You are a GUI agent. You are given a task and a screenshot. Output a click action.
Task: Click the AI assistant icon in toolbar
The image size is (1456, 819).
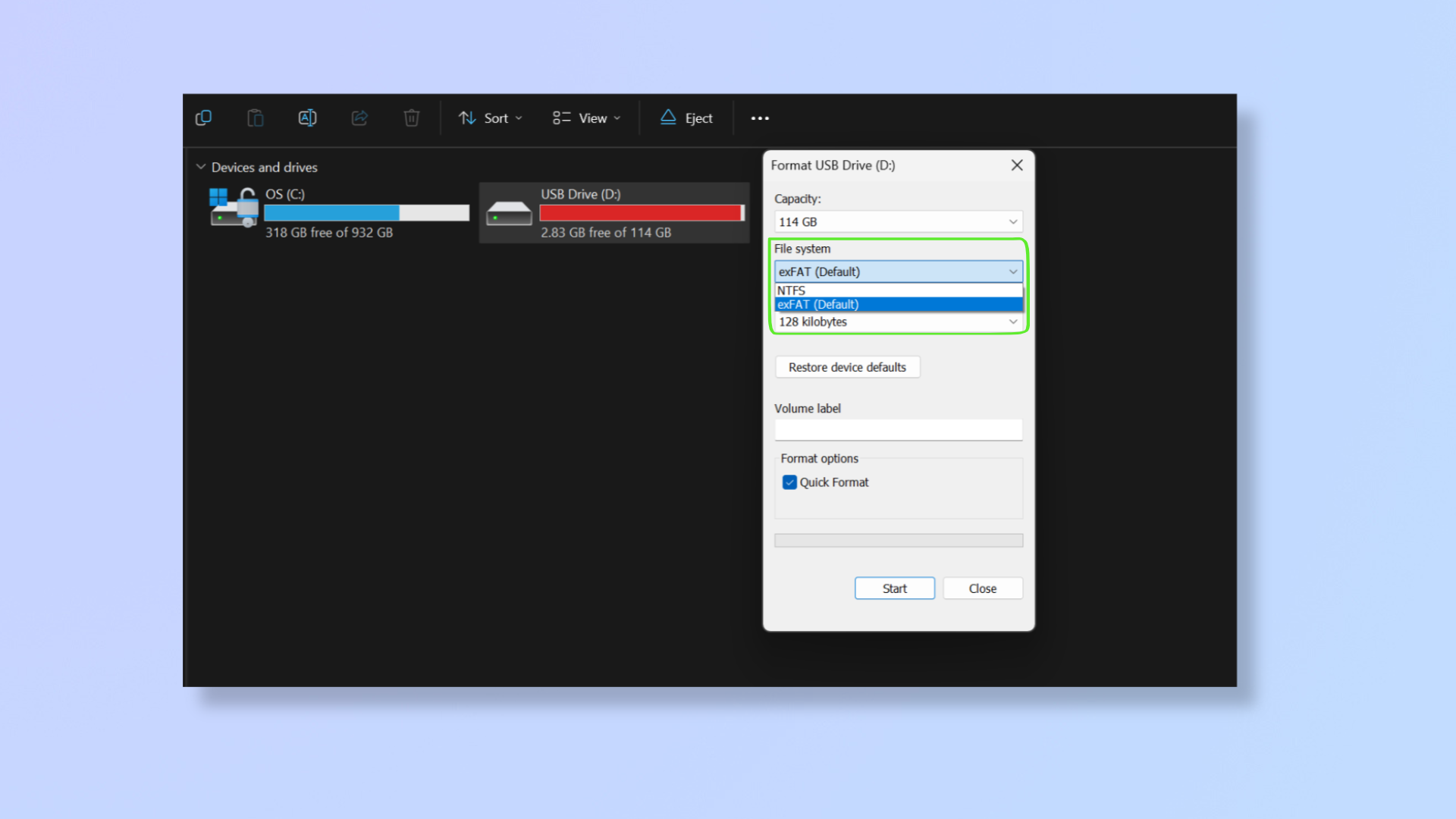(x=308, y=118)
